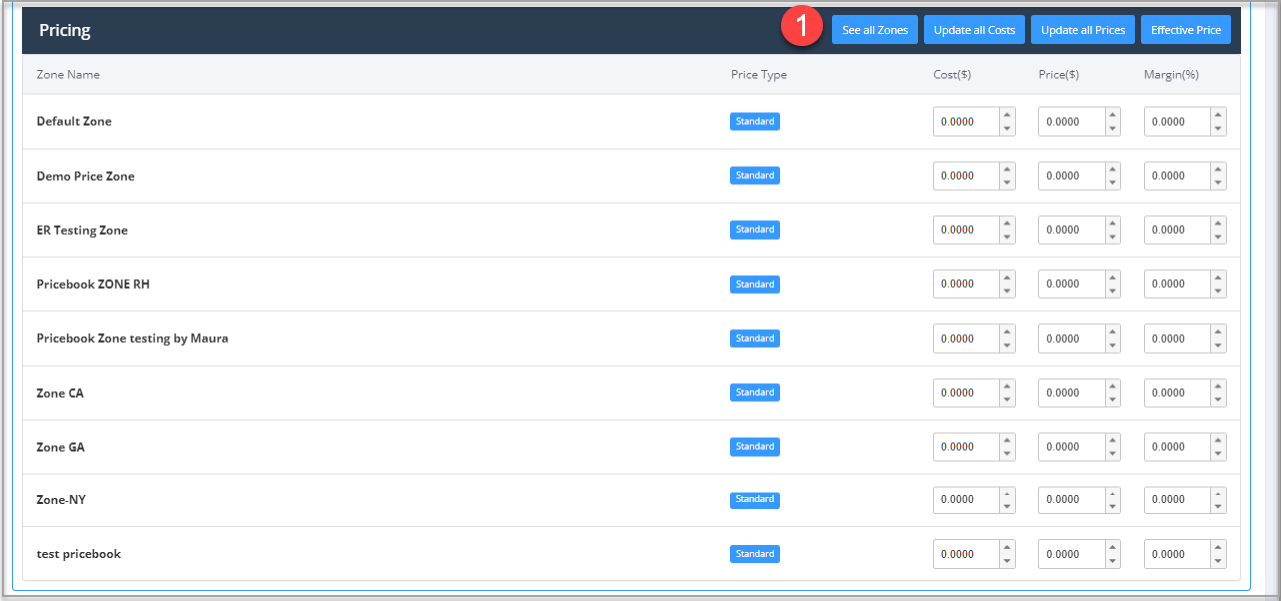Image resolution: width=1281 pixels, height=601 pixels.
Task: Click Standard badge for Default Zone
Action: click(755, 121)
